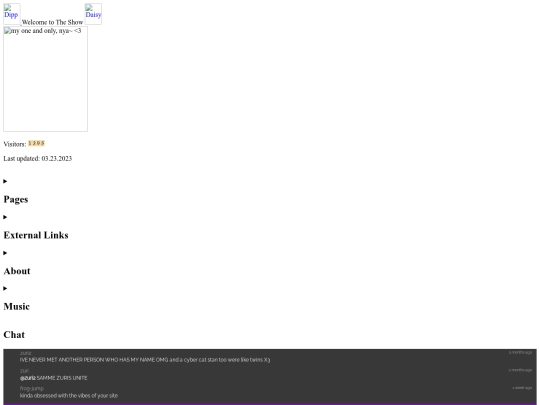
Task: Select the Chat heading
Action: point(14,335)
